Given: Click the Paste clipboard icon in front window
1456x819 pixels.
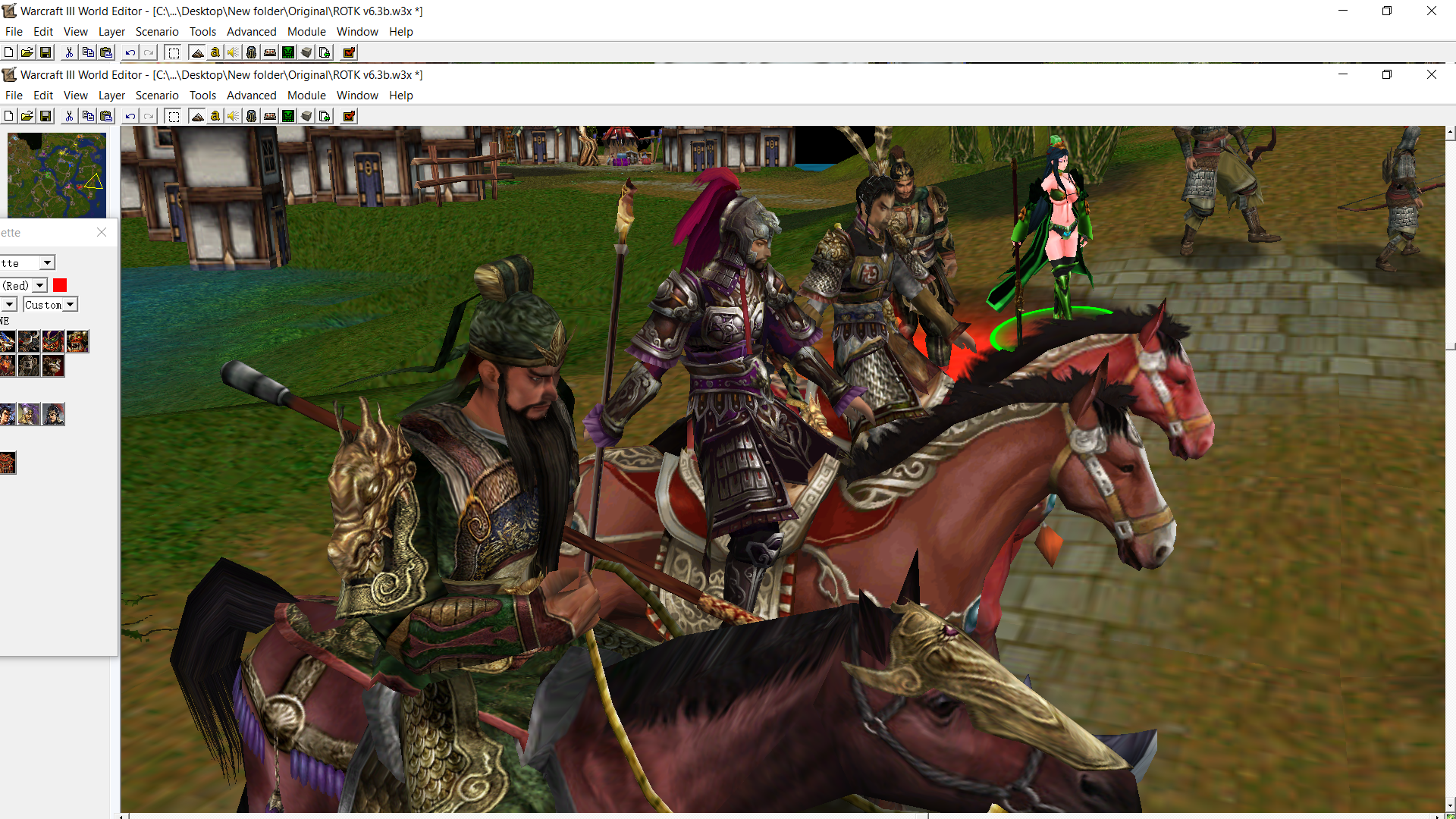Looking at the screenshot, I should pyautogui.click(x=106, y=116).
